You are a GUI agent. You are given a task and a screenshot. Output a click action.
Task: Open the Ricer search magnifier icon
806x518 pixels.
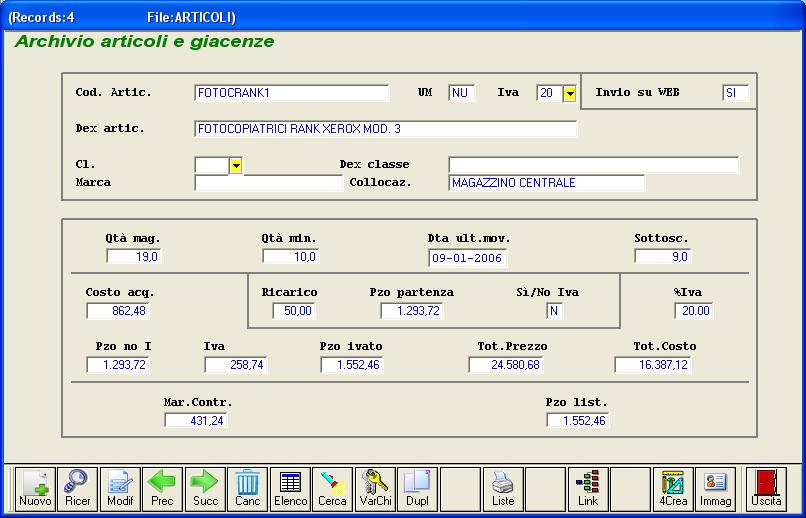tap(78, 489)
